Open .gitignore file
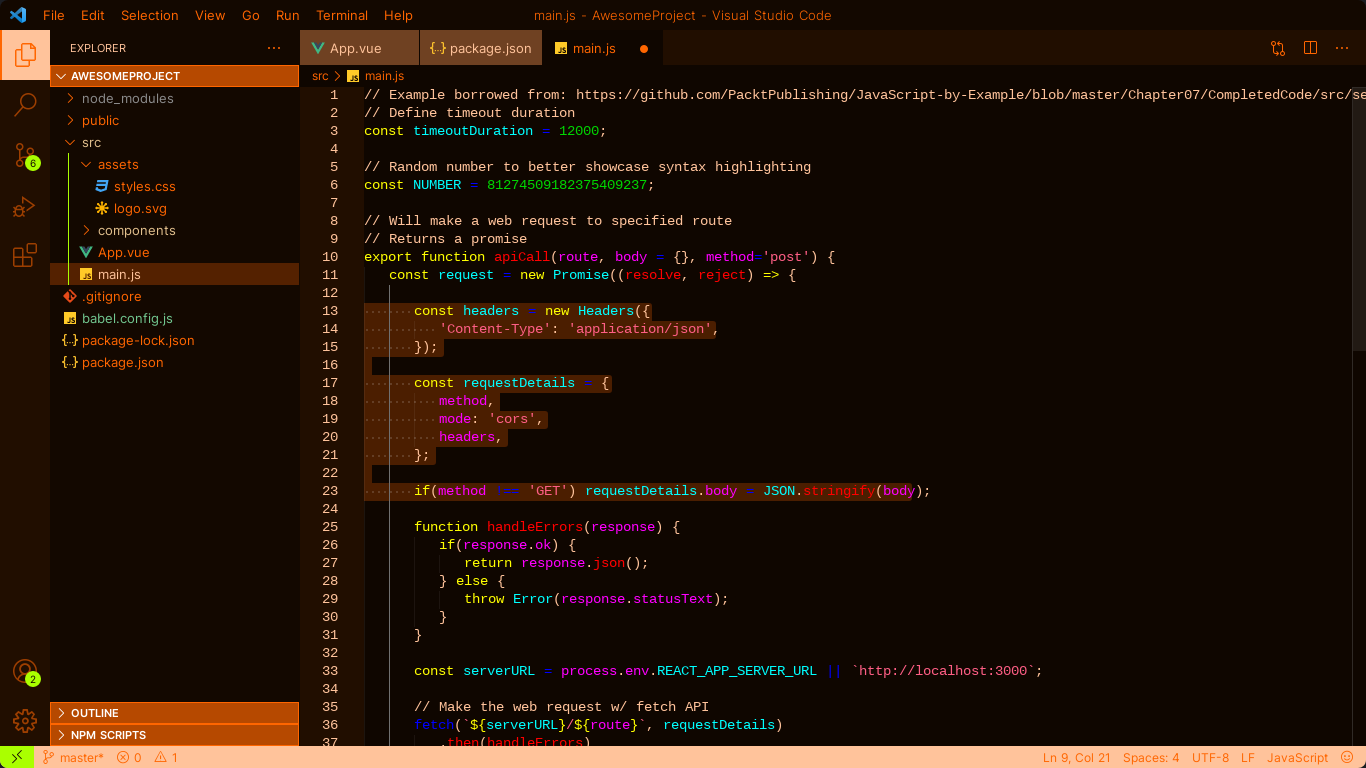Screen dimensions: 1366x768 point(174,296)
